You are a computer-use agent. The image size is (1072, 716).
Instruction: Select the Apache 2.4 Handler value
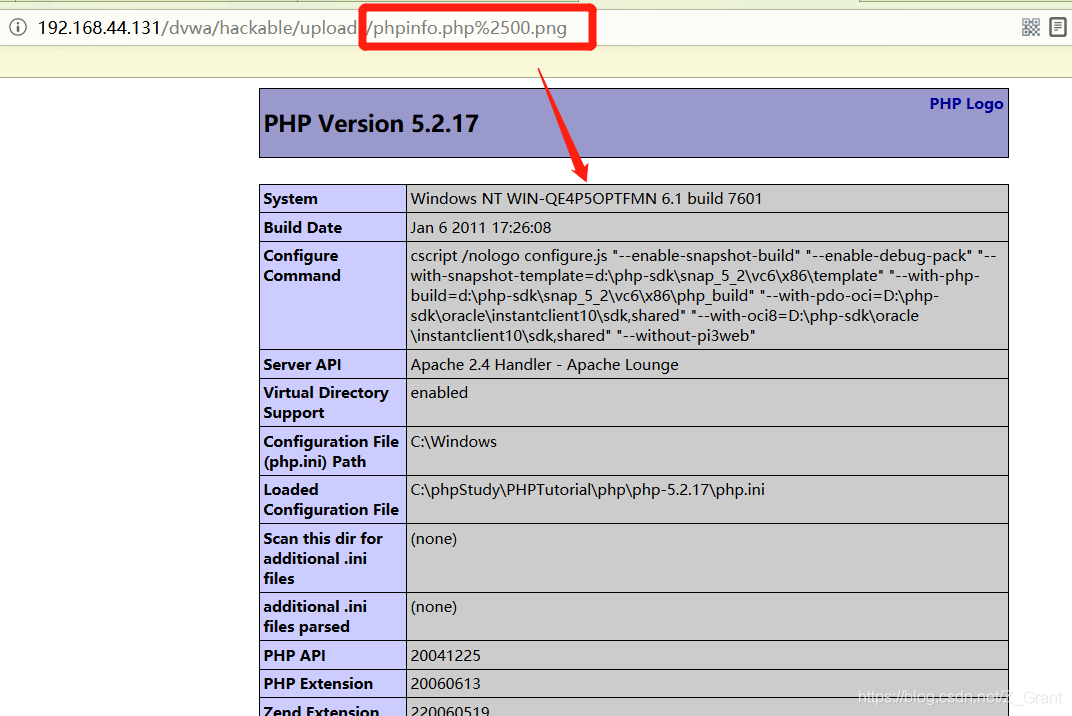544,365
